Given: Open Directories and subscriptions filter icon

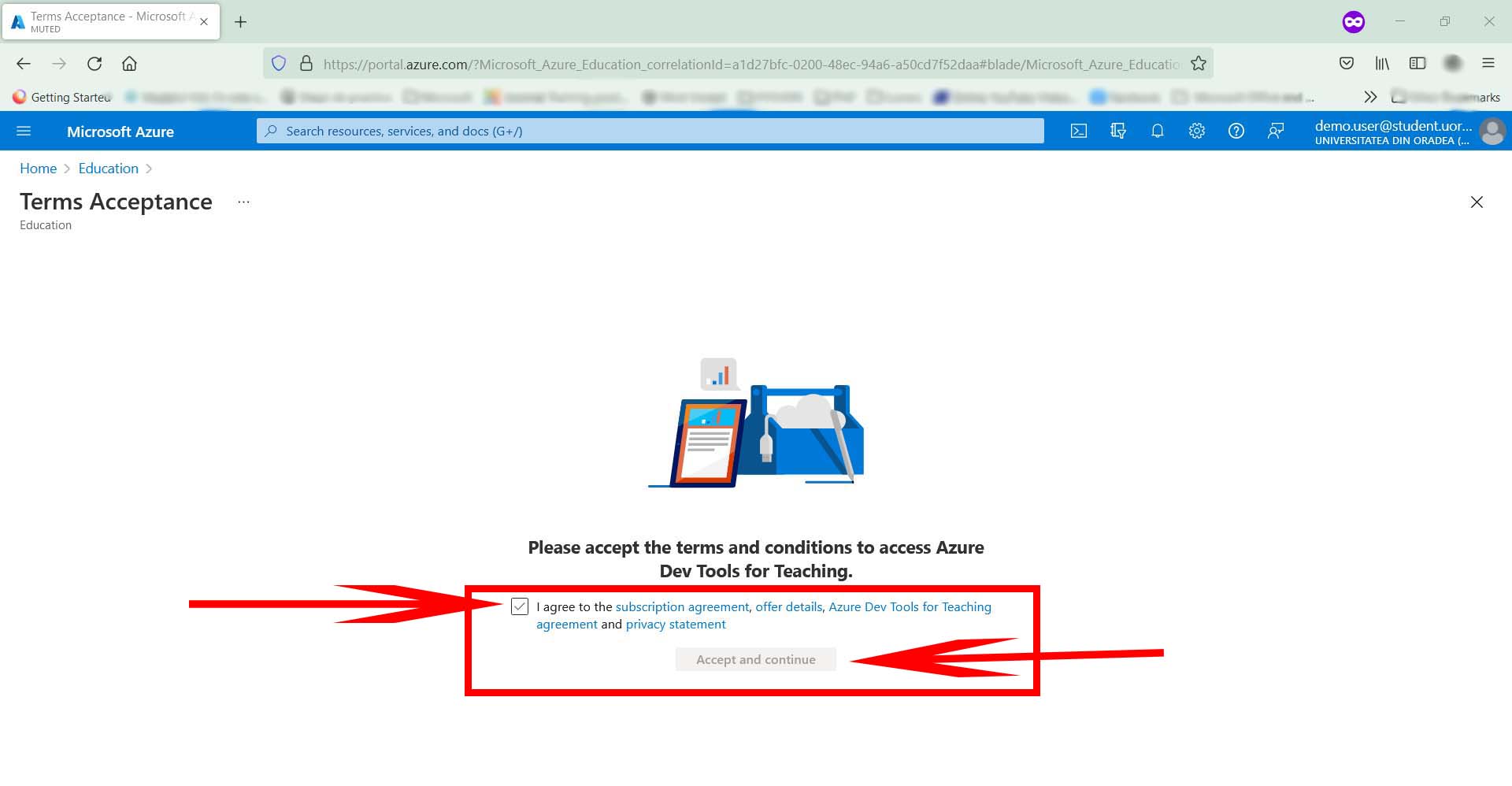Looking at the screenshot, I should pos(1118,131).
